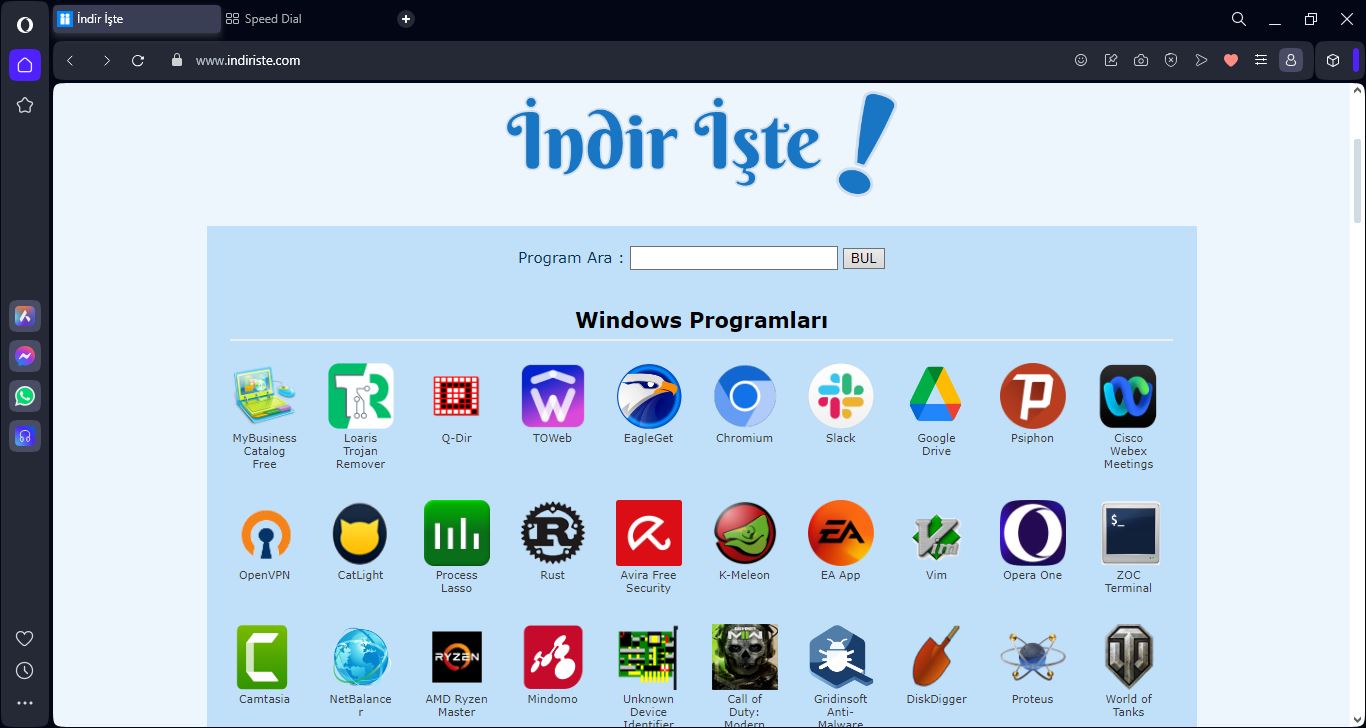Viewport: 1366px width, 728px height.
Task: Open the DiskDigger shovel icon
Action: click(936, 657)
